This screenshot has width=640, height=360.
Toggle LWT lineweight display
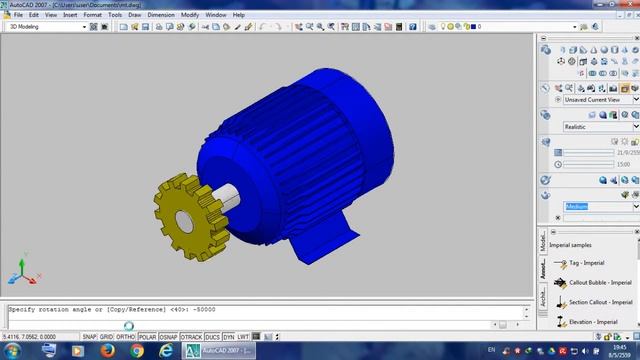point(243,337)
